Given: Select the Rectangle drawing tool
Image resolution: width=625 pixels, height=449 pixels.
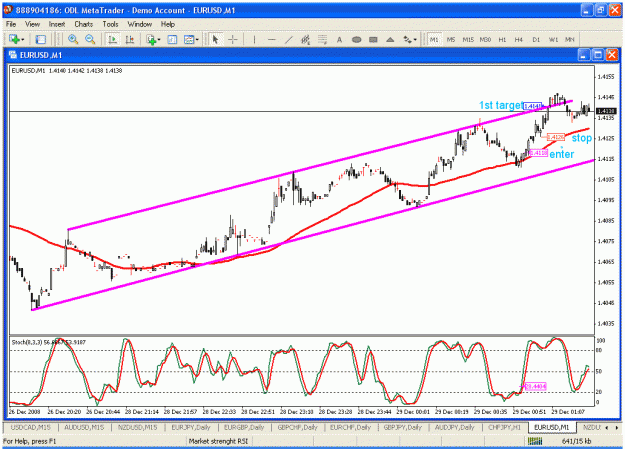Looking at the screenshot, I should click(373, 39).
